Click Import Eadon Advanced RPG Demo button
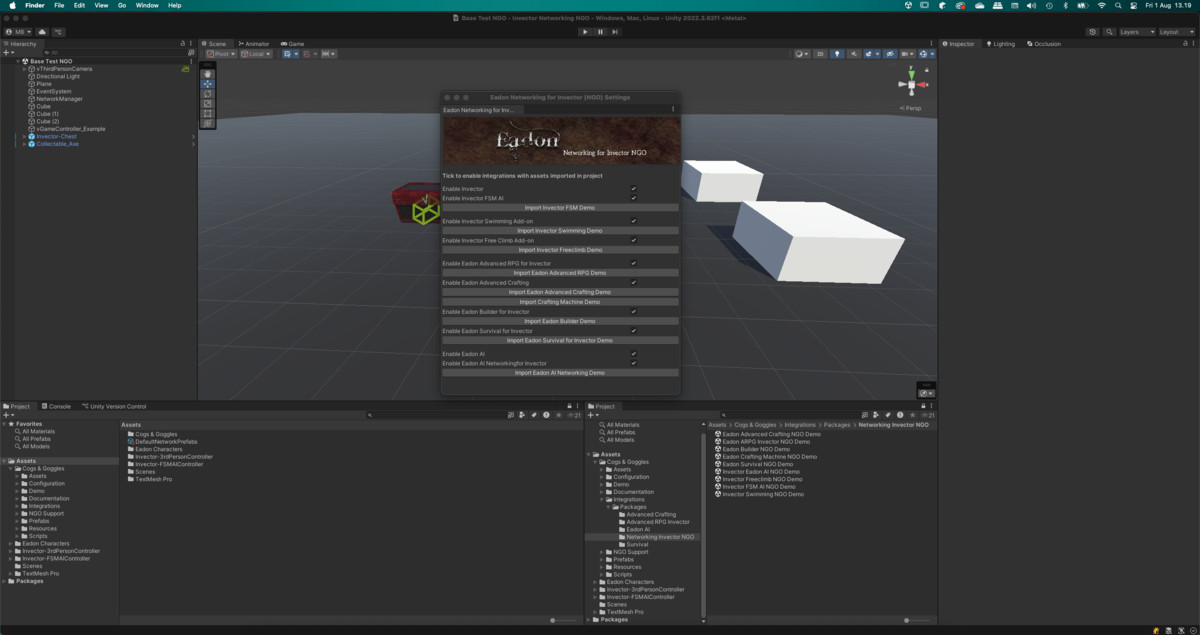 pyautogui.click(x=560, y=273)
